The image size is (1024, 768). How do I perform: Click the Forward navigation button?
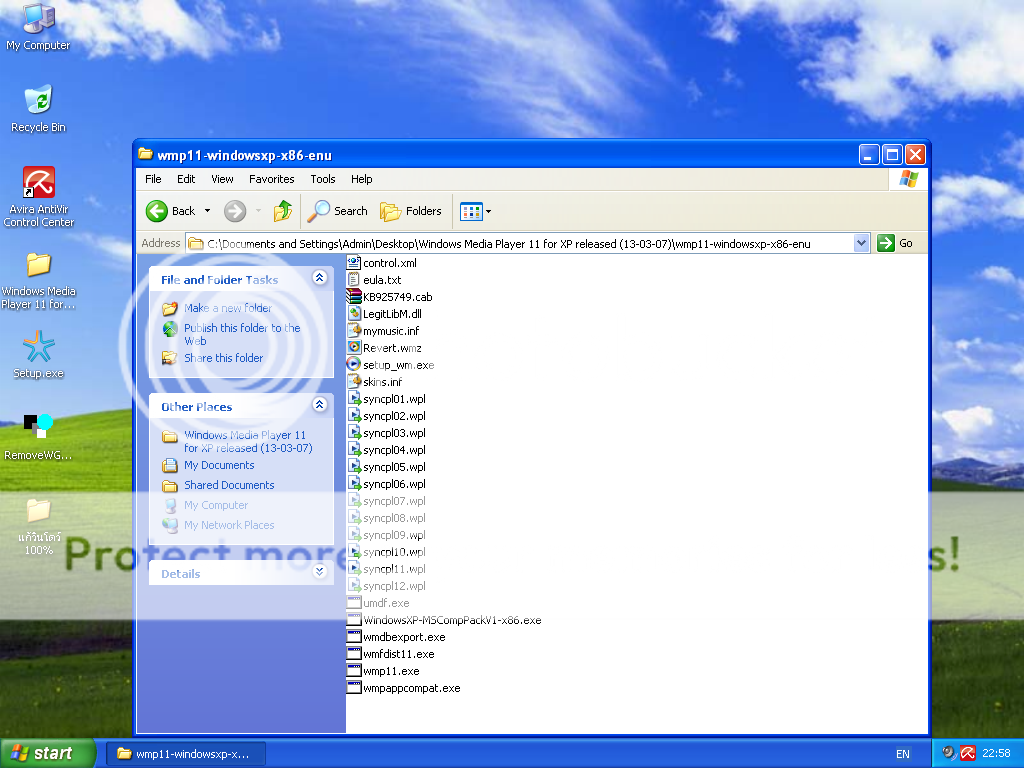[x=235, y=211]
